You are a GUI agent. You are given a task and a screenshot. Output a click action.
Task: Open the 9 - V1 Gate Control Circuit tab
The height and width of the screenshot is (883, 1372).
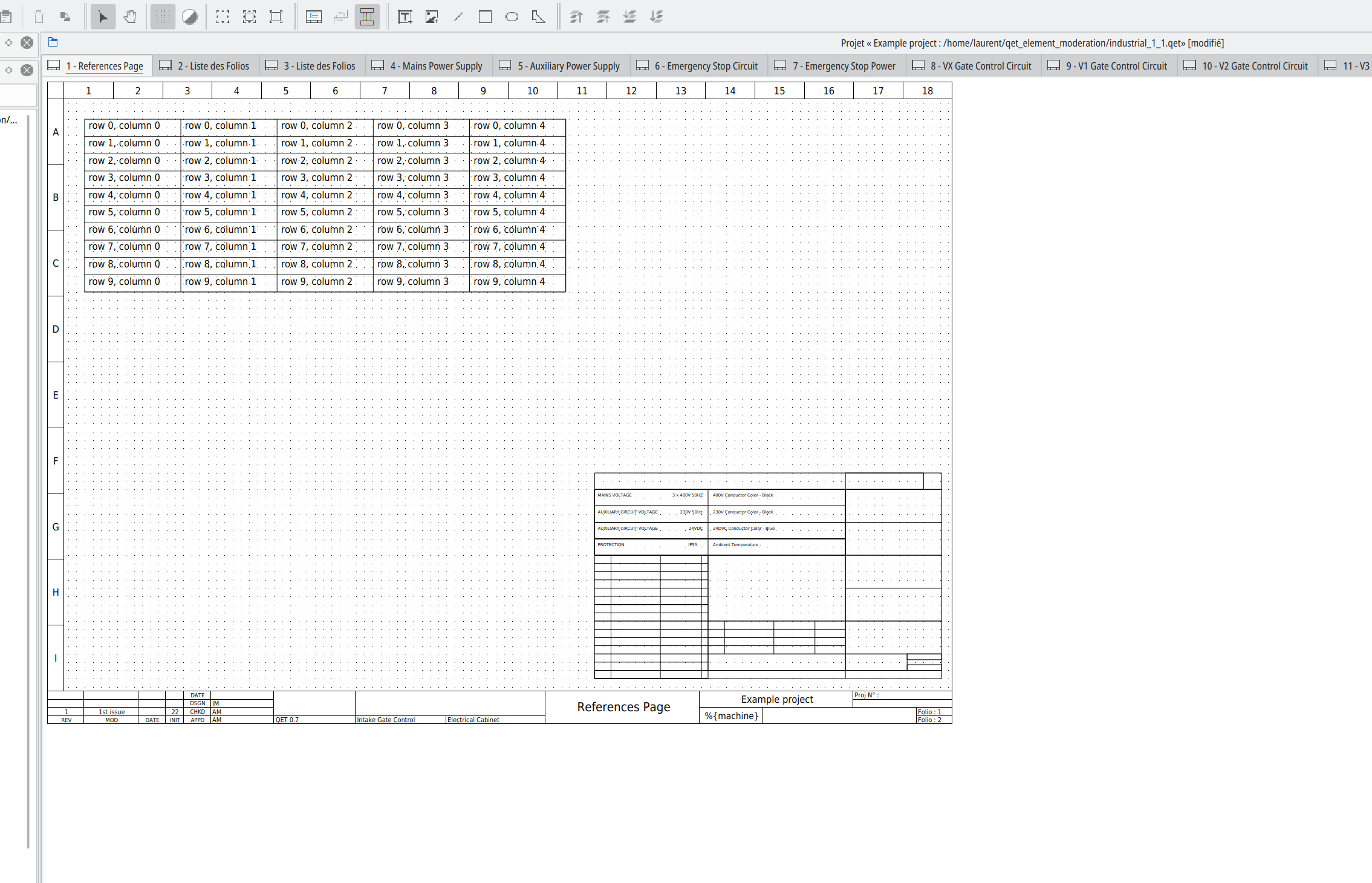pos(1109,66)
